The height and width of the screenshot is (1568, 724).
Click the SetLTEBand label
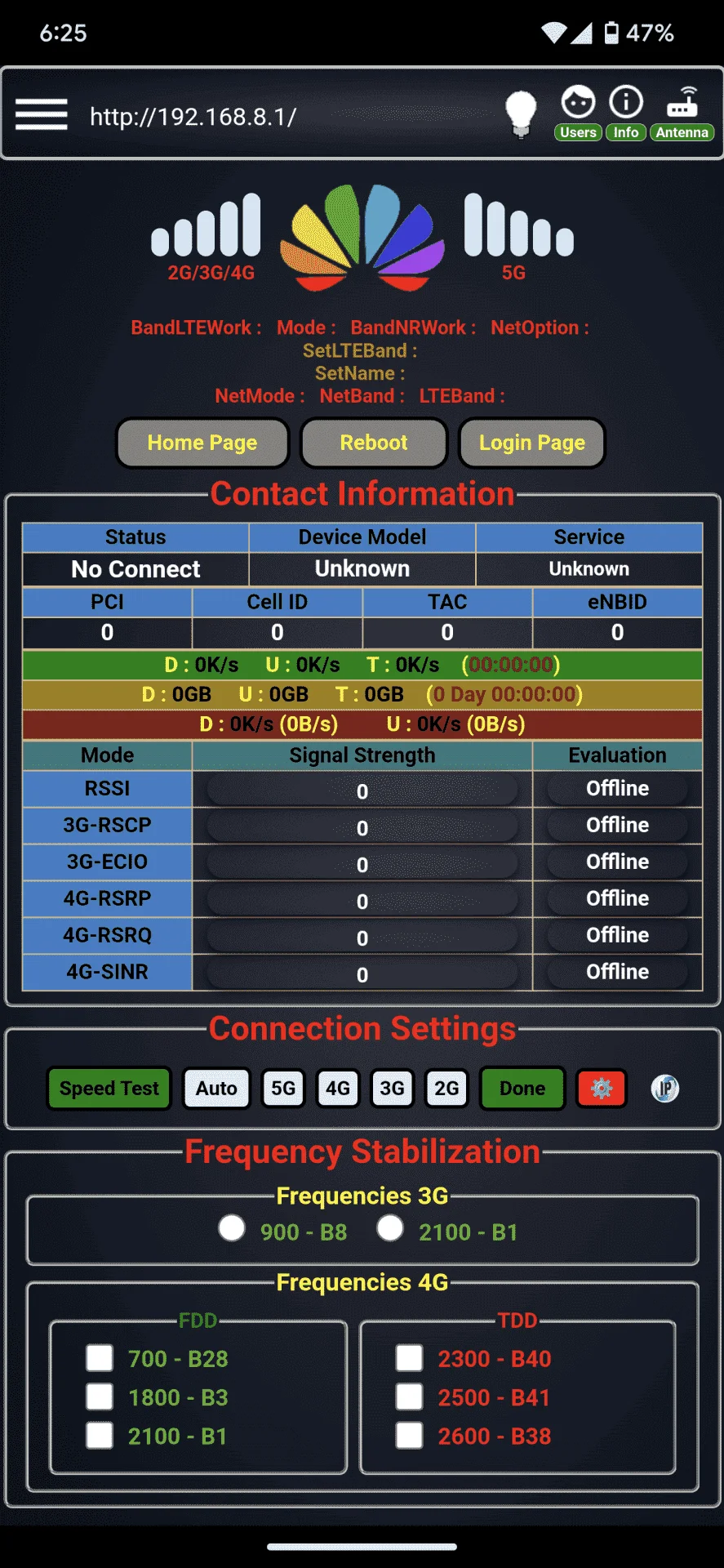pyautogui.click(x=360, y=350)
